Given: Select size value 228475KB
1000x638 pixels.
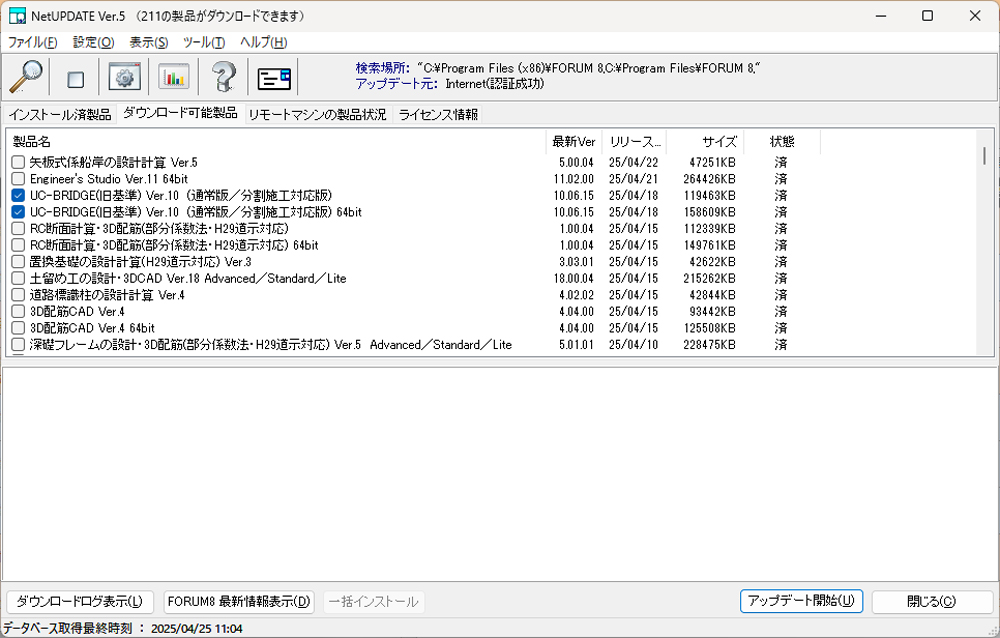Looking at the screenshot, I should coord(709,345).
